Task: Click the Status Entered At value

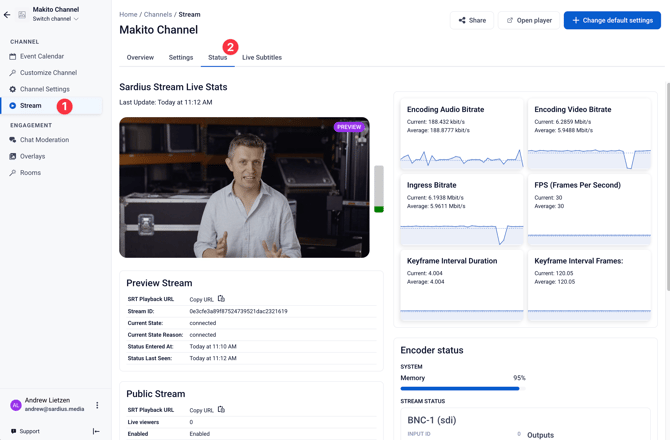Action: click(x=213, y=347)
